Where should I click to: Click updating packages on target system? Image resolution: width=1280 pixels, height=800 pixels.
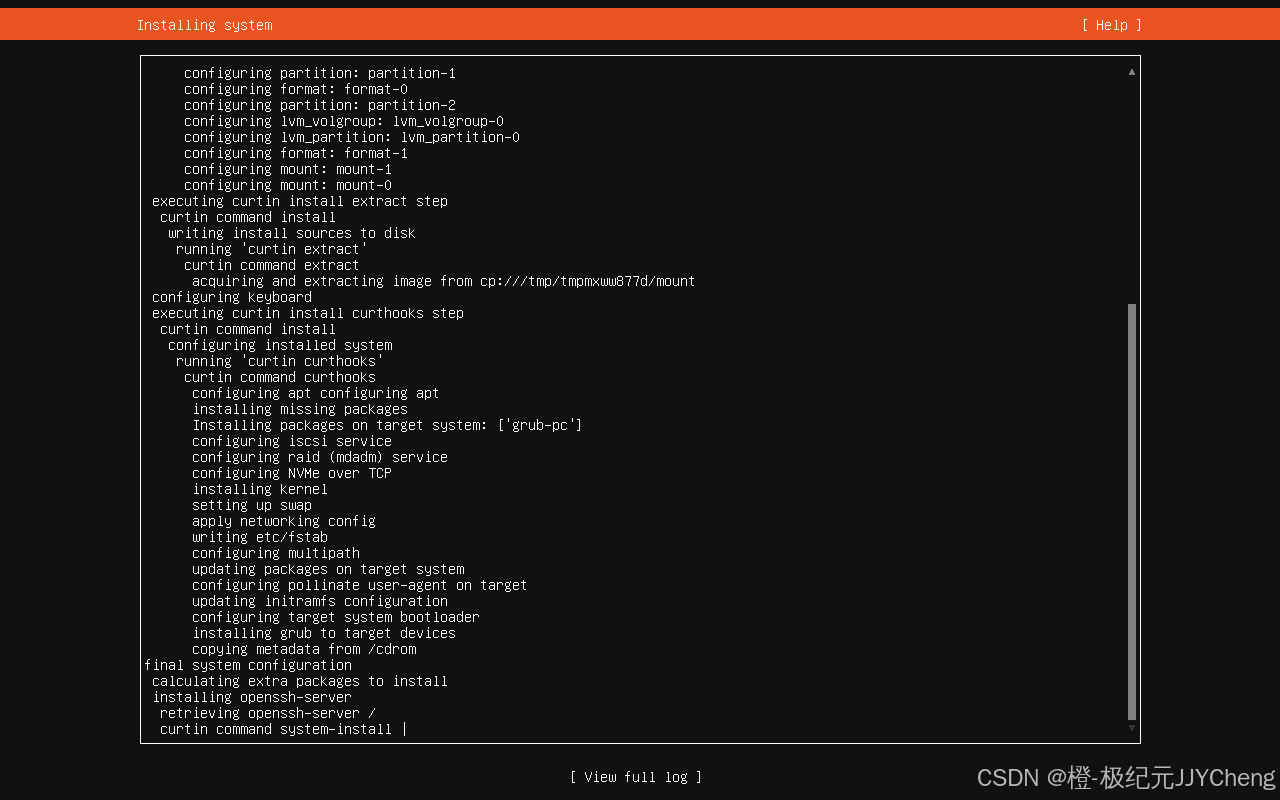328,569
